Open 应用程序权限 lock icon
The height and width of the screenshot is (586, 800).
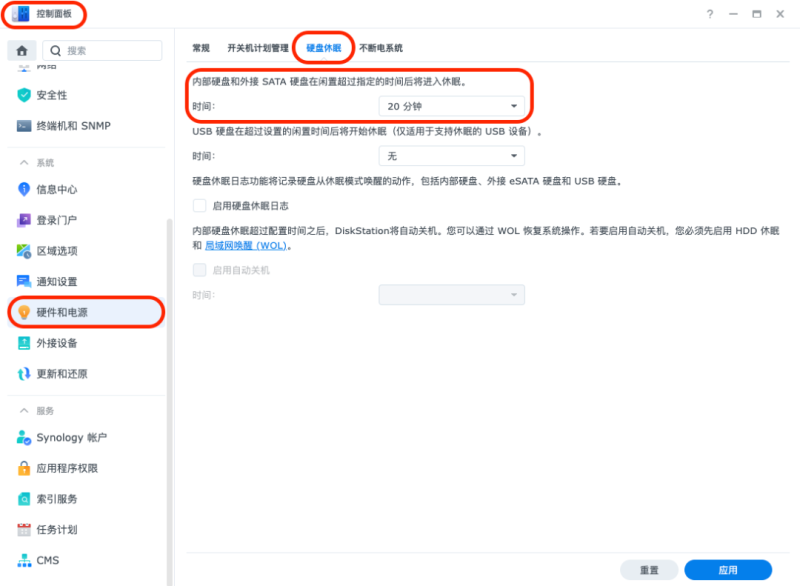tap(24, 468)
